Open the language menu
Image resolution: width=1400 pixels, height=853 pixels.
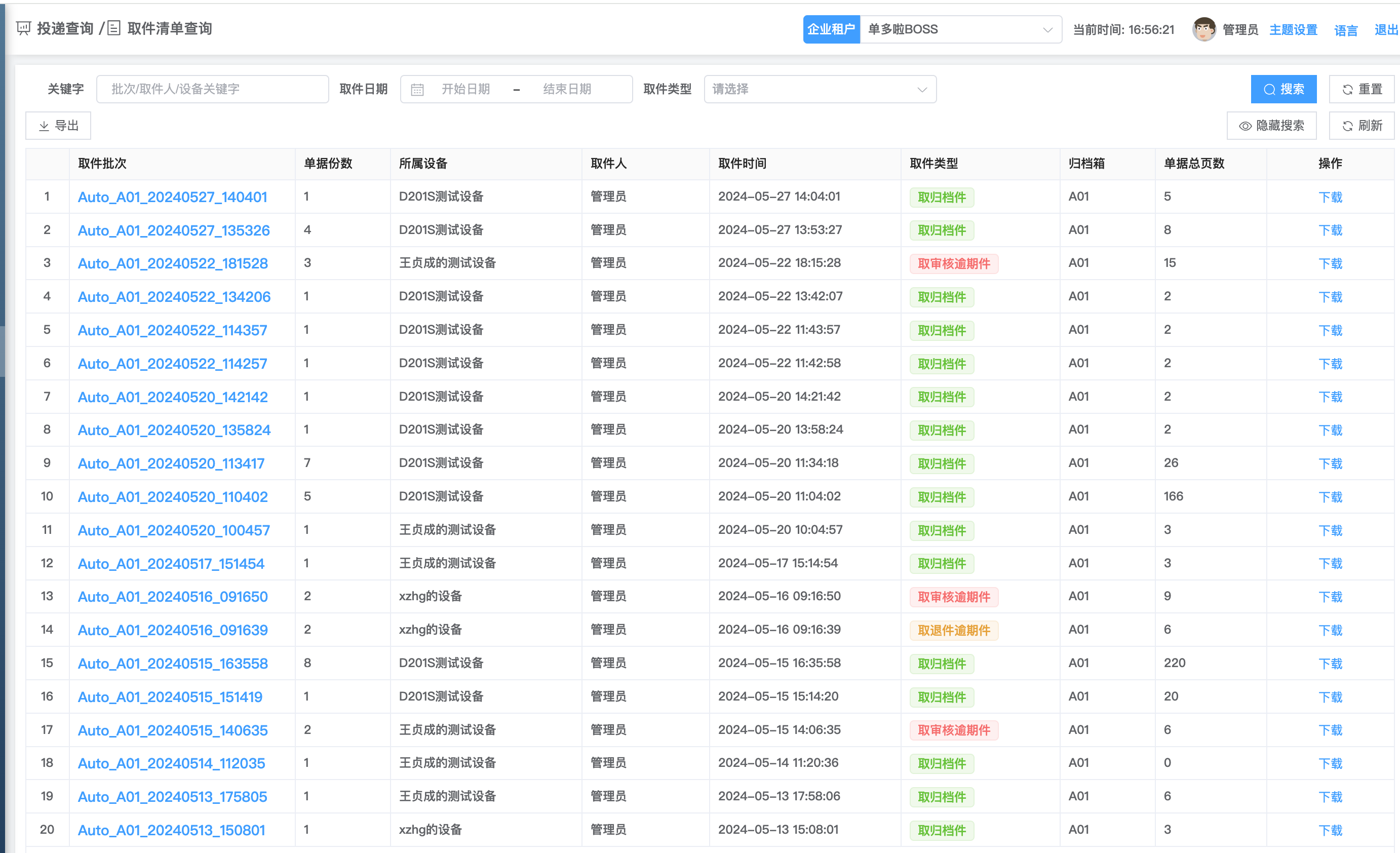[x=1345, y=30]
